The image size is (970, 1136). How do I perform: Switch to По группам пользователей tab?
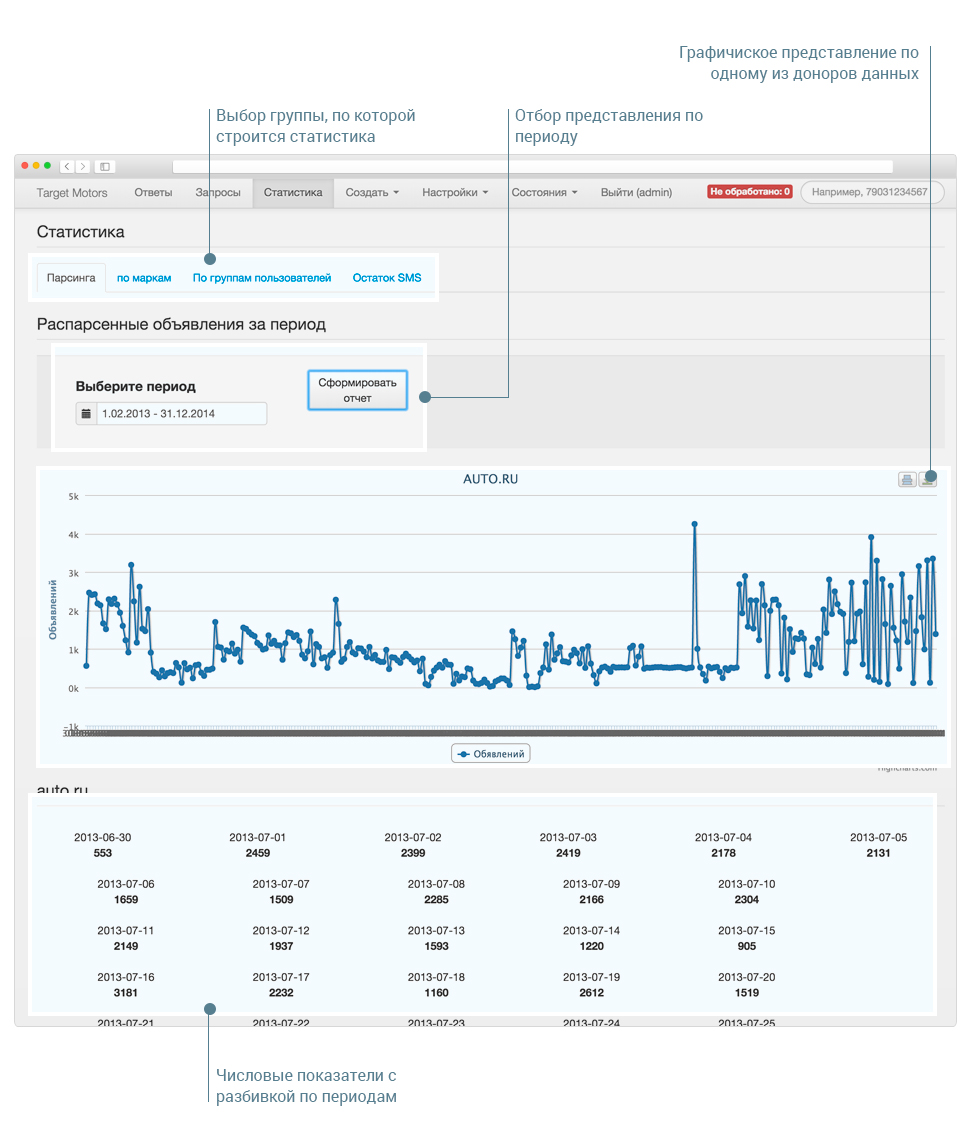coord(262,278)
